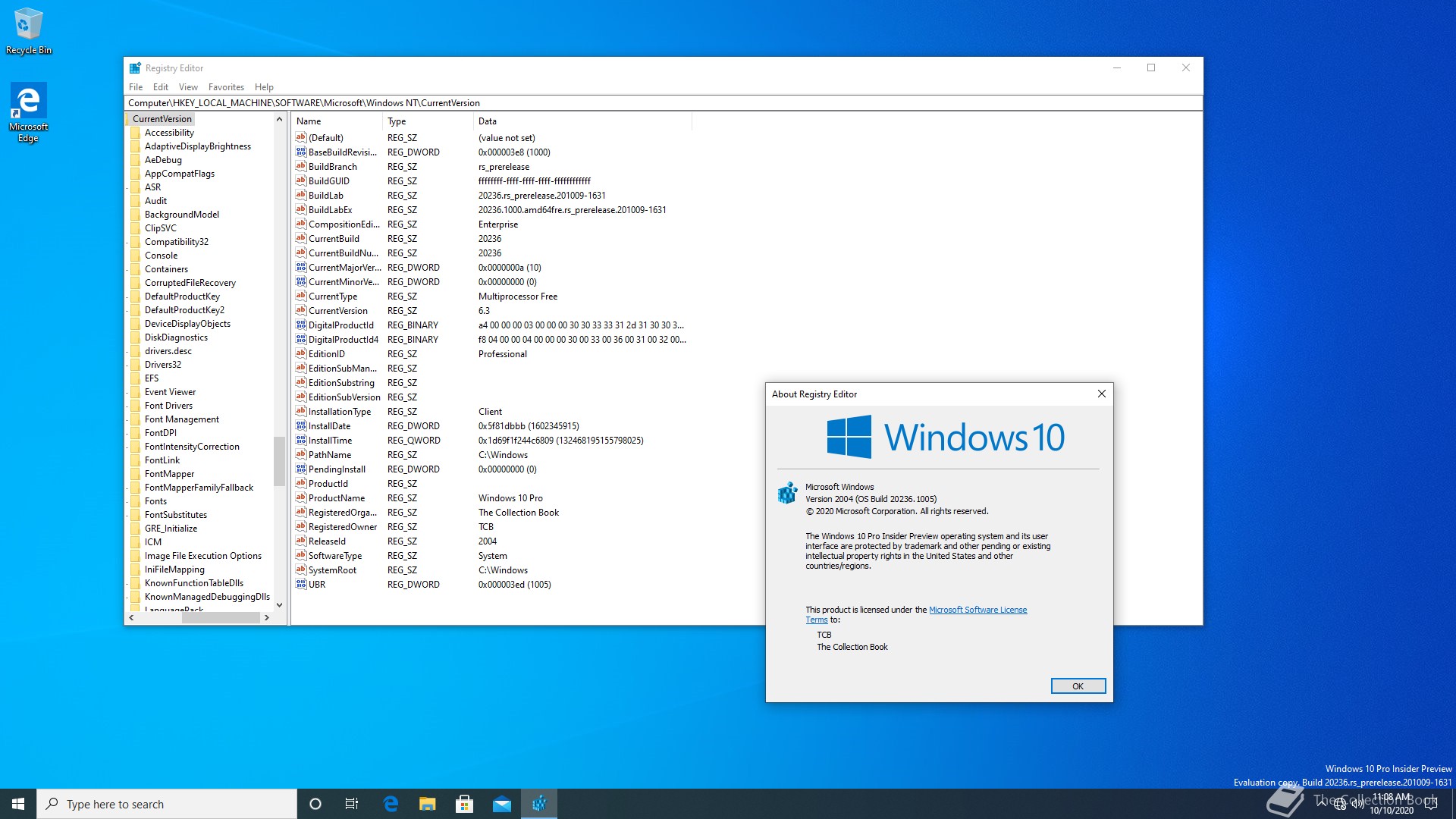Select the Image File Execution Options key

point(202,556)
